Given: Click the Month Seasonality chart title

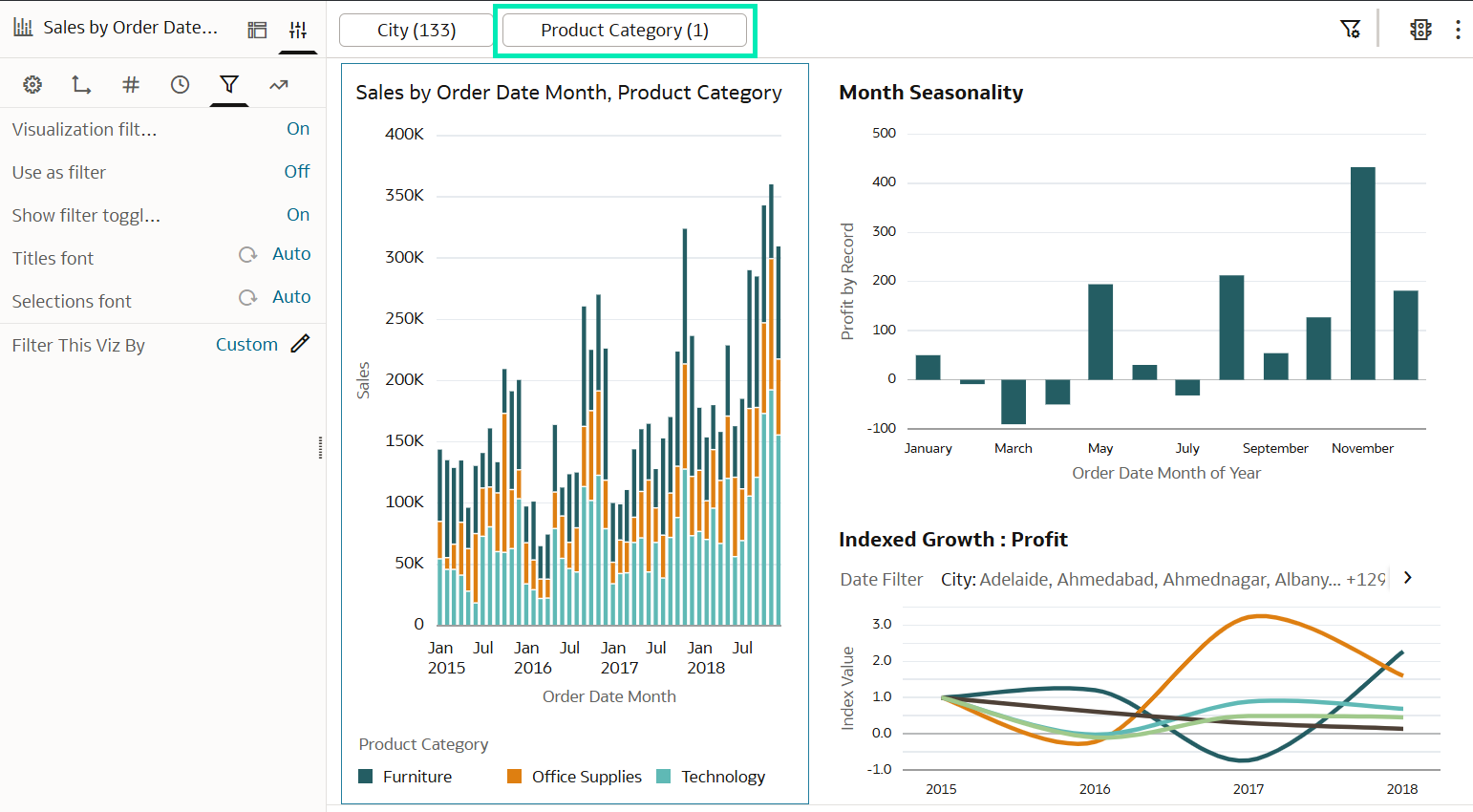Looking at the screenshot, I should pyautogui.click(x=931, y=93).
